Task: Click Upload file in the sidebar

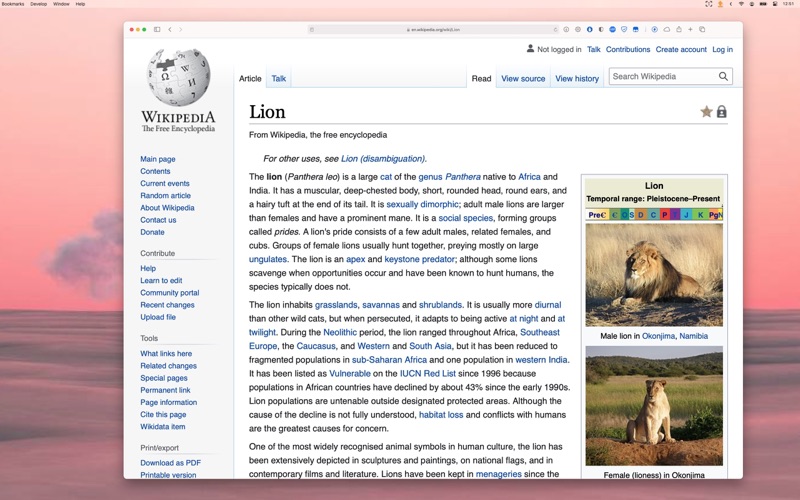Action: [x=158, y=317]
